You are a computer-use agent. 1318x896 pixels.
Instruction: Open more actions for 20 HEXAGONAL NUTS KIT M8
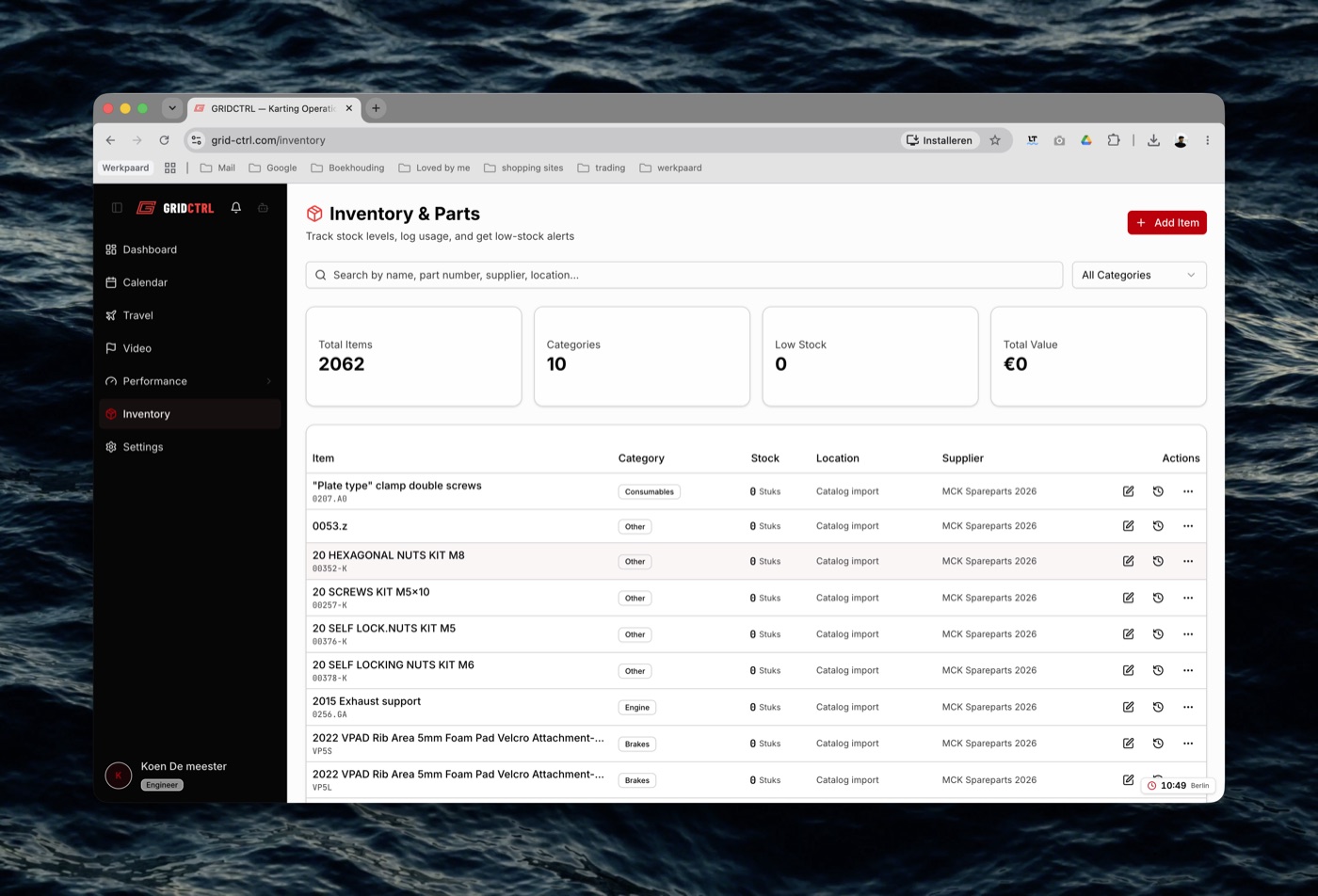(1188, 561)
